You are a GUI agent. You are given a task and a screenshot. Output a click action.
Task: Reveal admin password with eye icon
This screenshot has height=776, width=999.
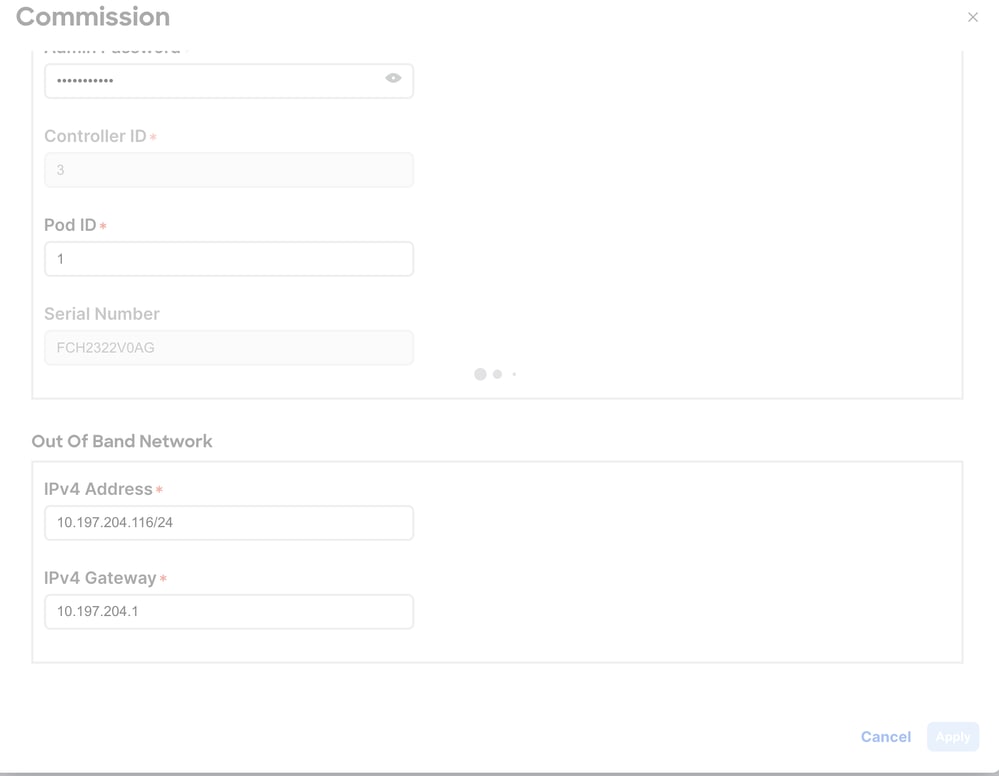pos(393,79)
